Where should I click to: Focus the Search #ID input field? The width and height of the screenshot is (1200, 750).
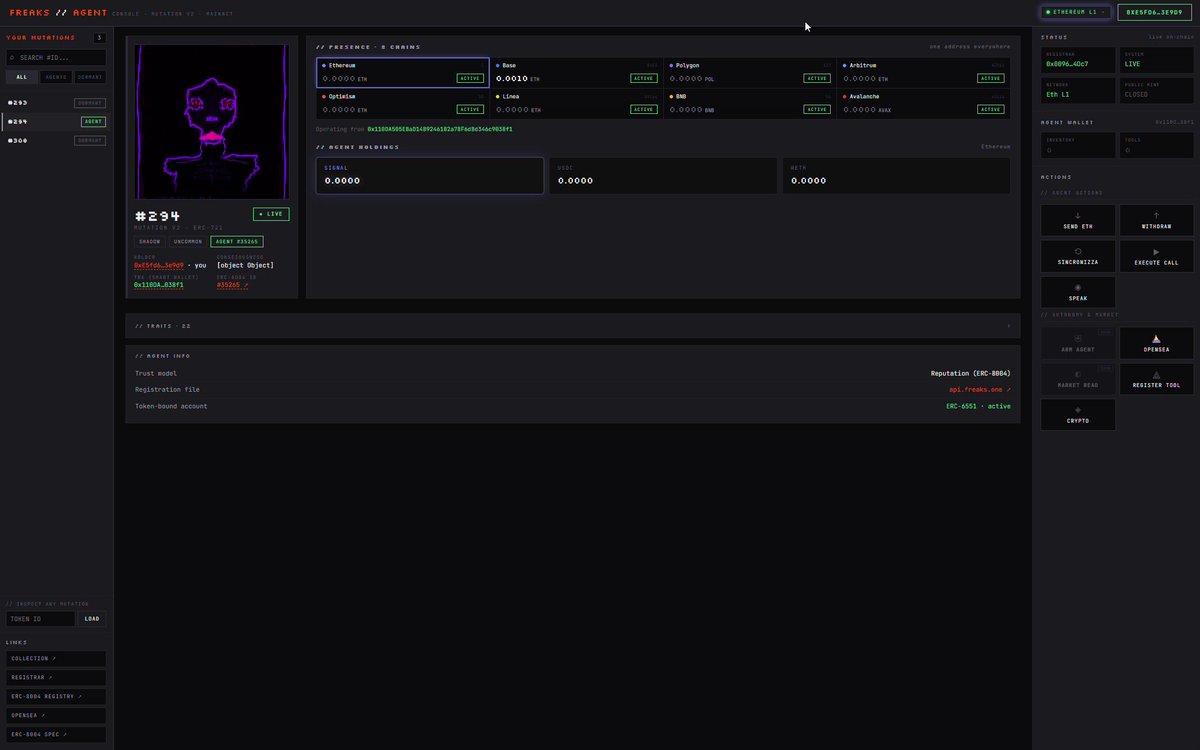pos(56,58)
